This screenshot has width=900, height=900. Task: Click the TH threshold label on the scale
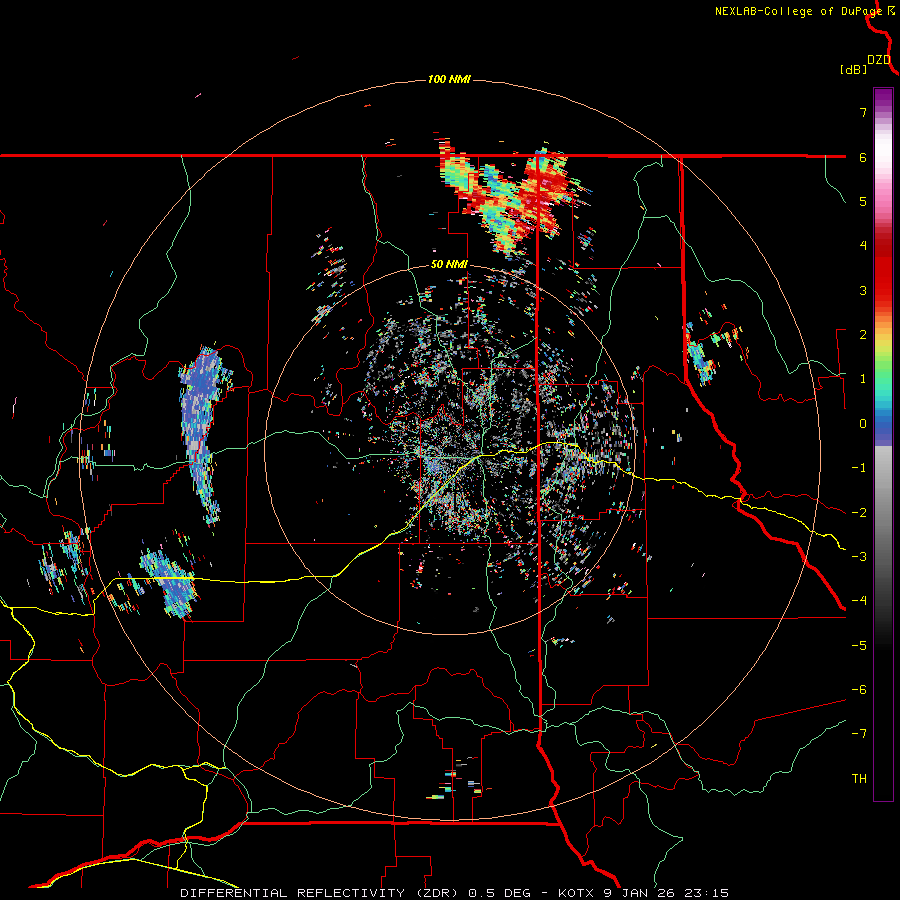[859, 779]
